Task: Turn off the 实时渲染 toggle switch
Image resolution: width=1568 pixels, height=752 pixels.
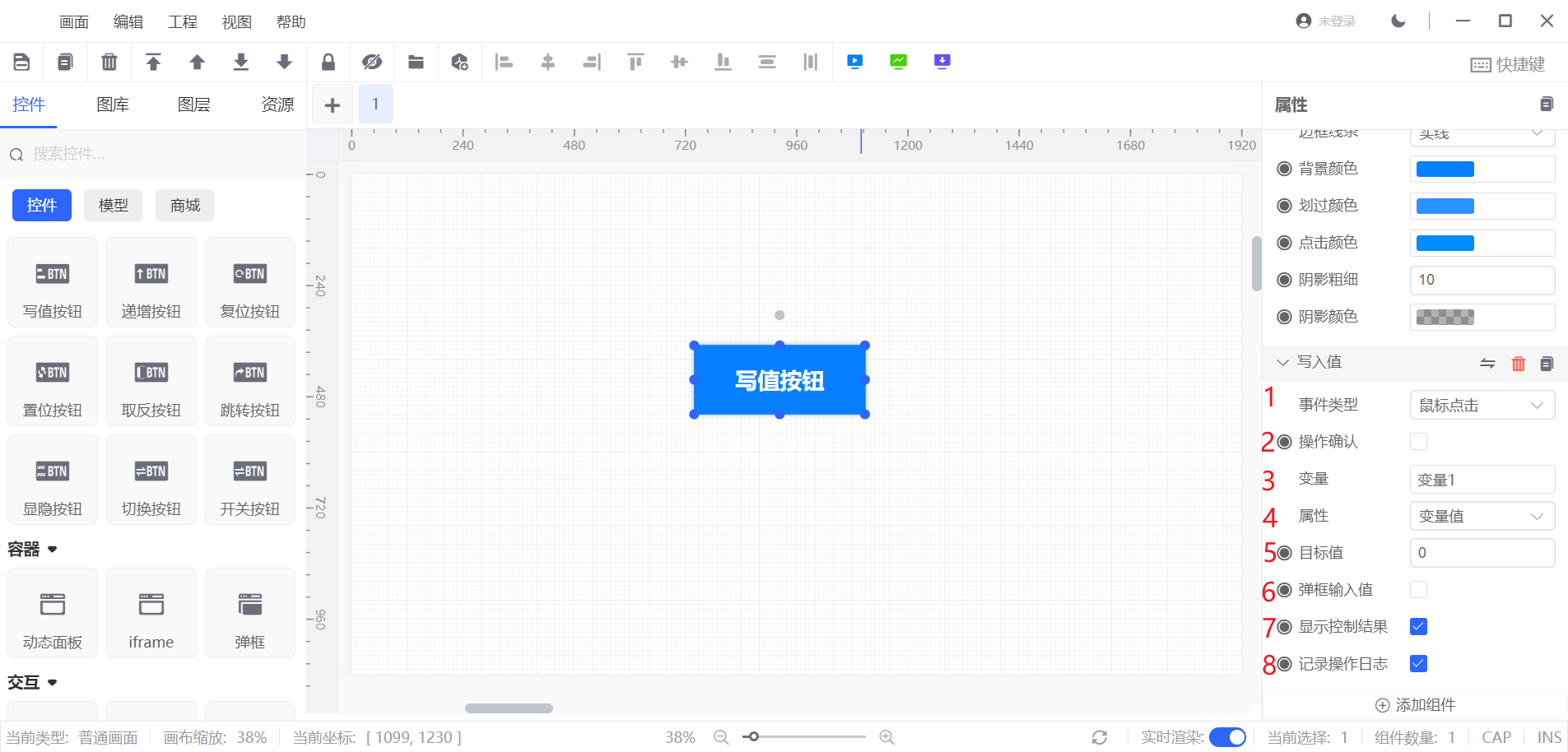Action: 1227,737
